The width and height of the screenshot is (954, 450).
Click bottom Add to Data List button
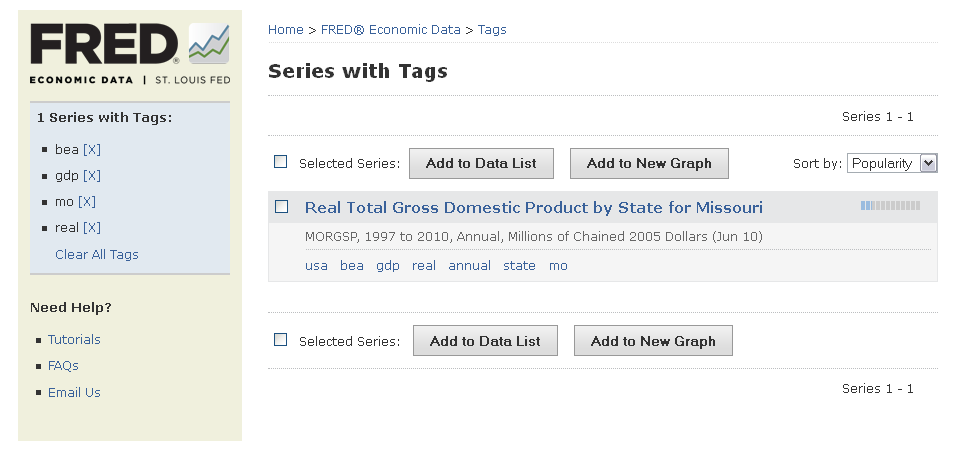[x=485, y=341]
